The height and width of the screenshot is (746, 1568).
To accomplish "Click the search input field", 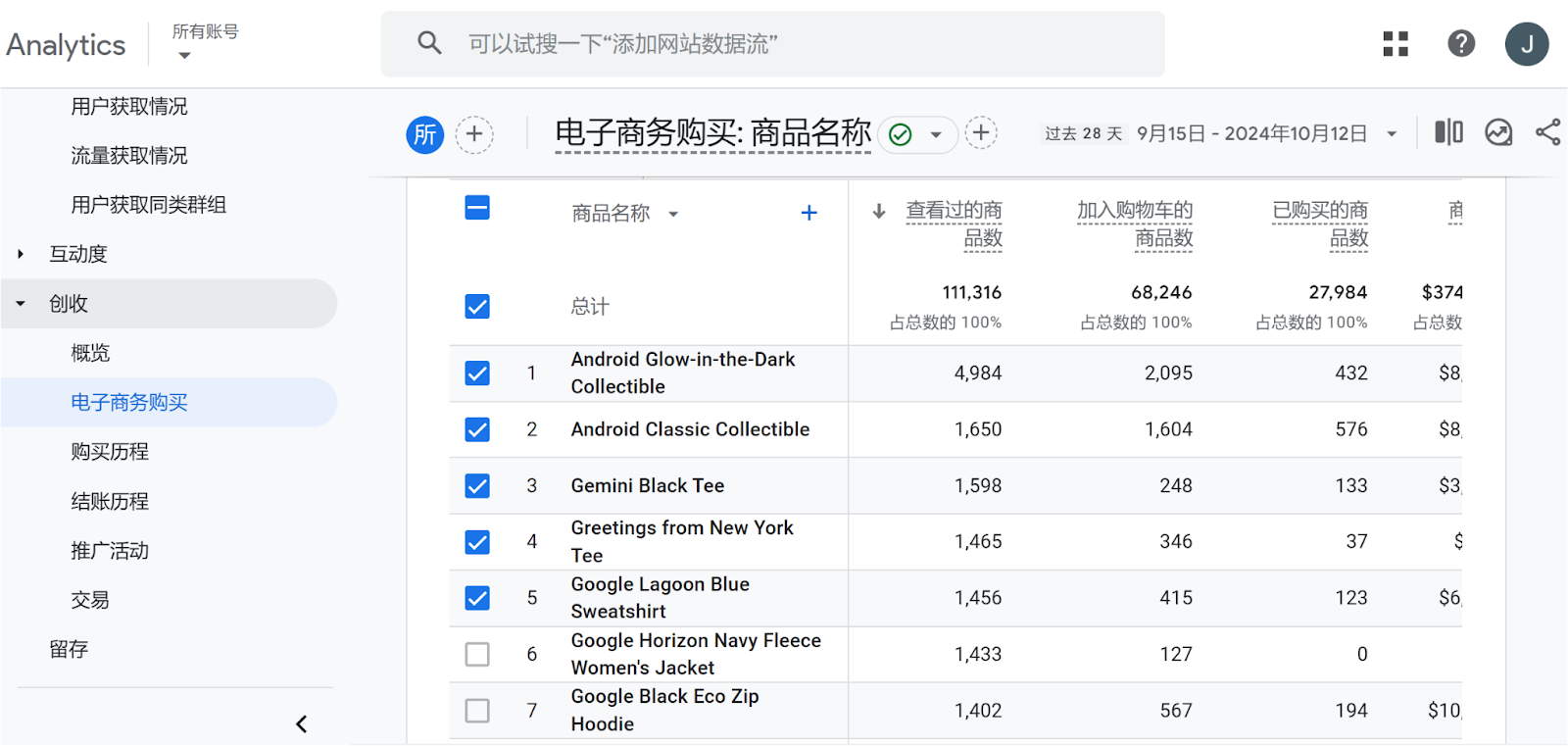I will coord(772,44).
